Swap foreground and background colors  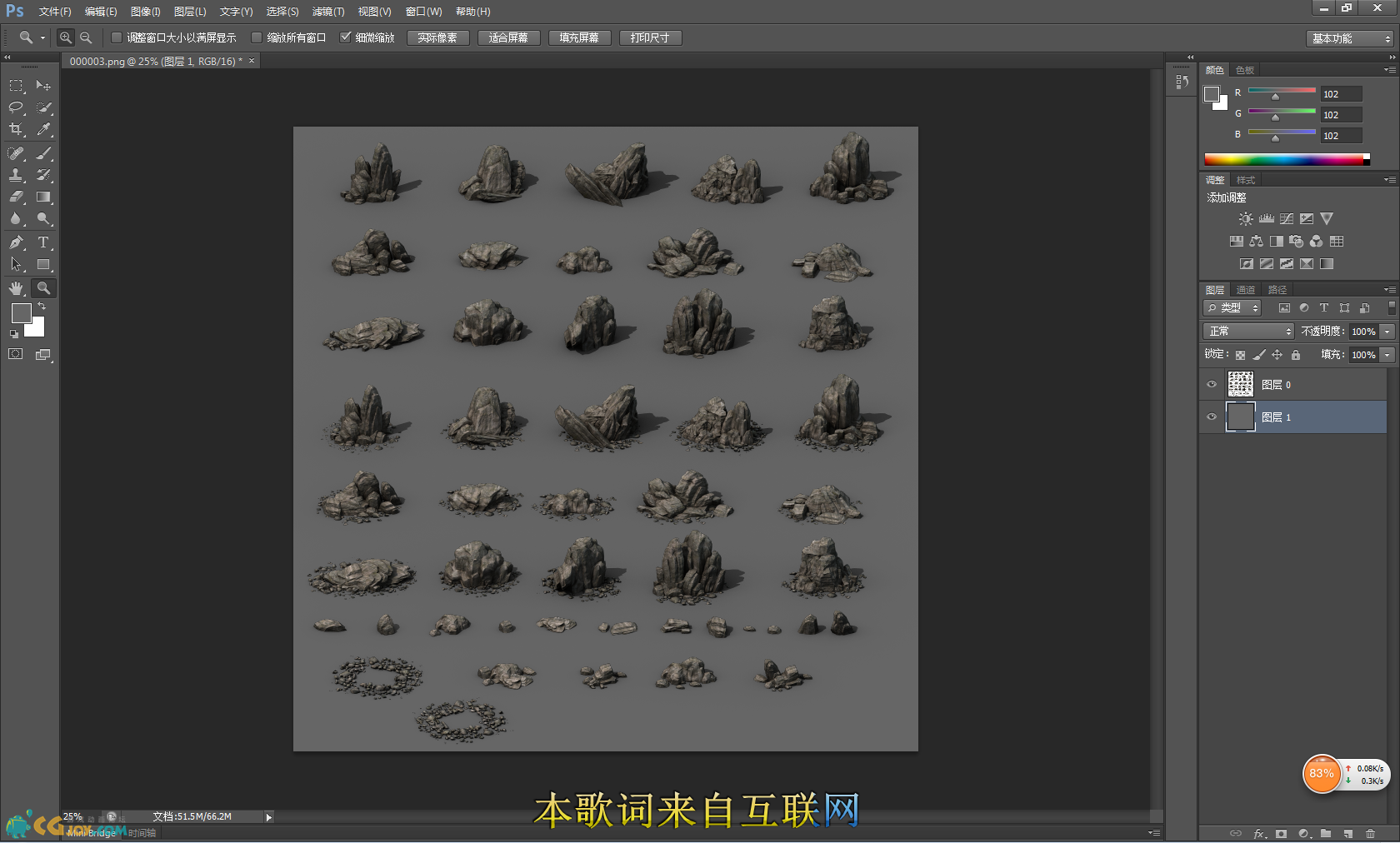click(x=42, y=307)
